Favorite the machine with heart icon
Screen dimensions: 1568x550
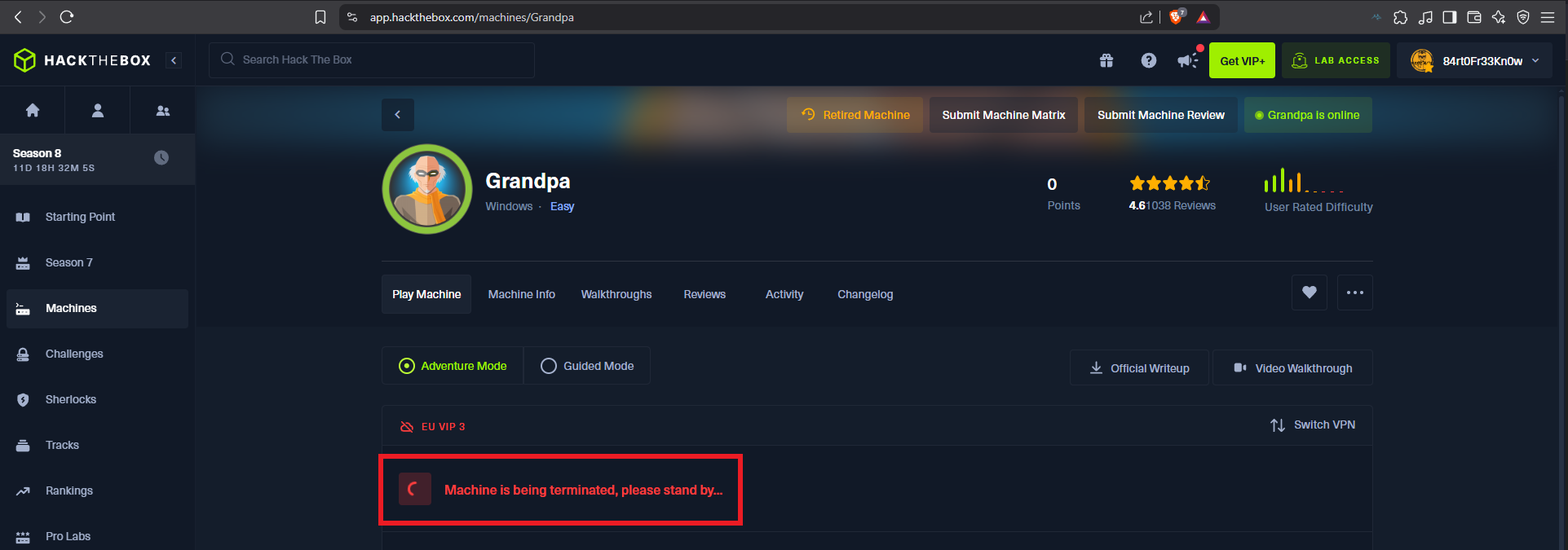[x=1310, y=293]
